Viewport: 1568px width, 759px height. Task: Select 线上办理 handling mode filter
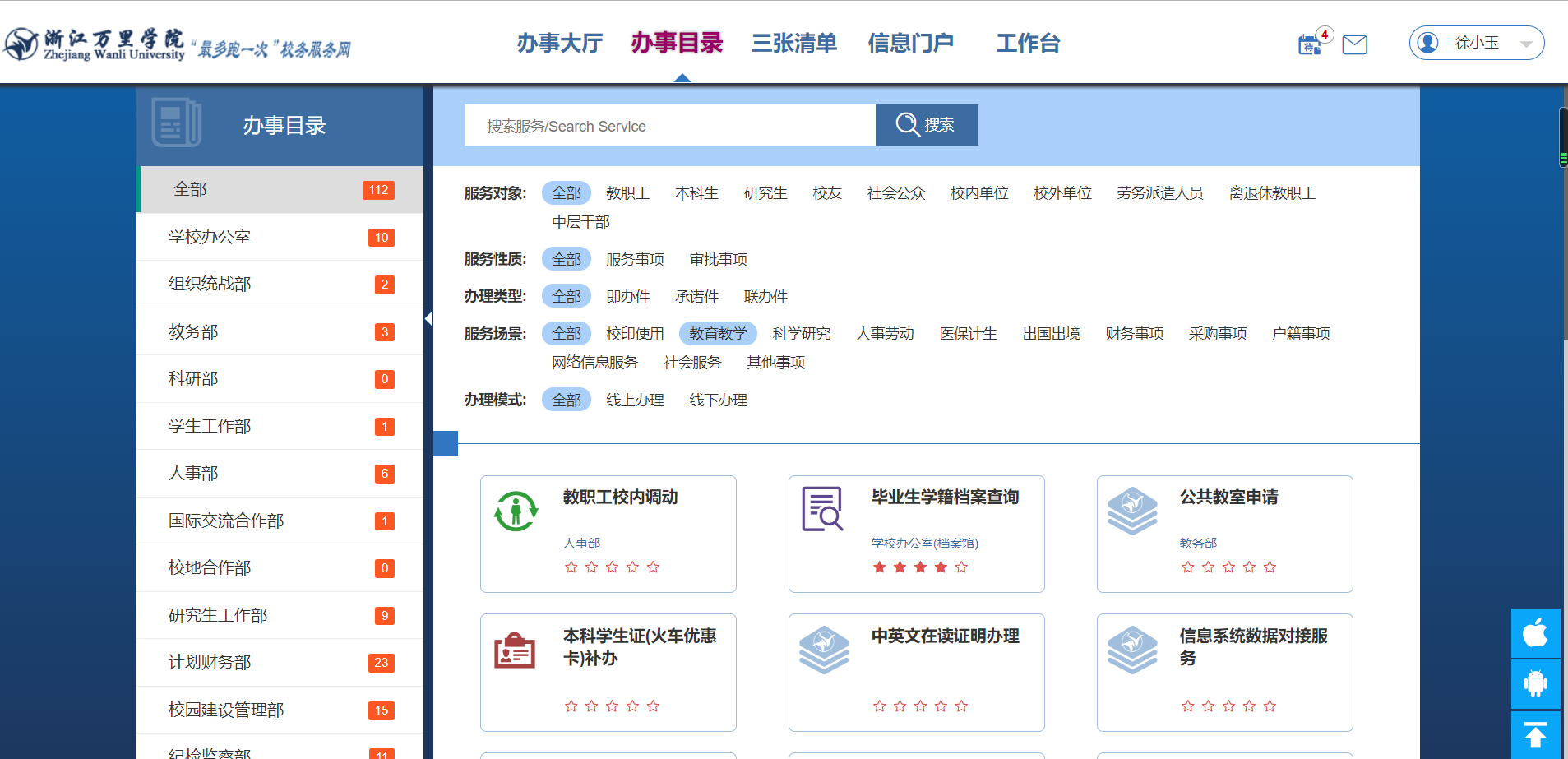635,400
